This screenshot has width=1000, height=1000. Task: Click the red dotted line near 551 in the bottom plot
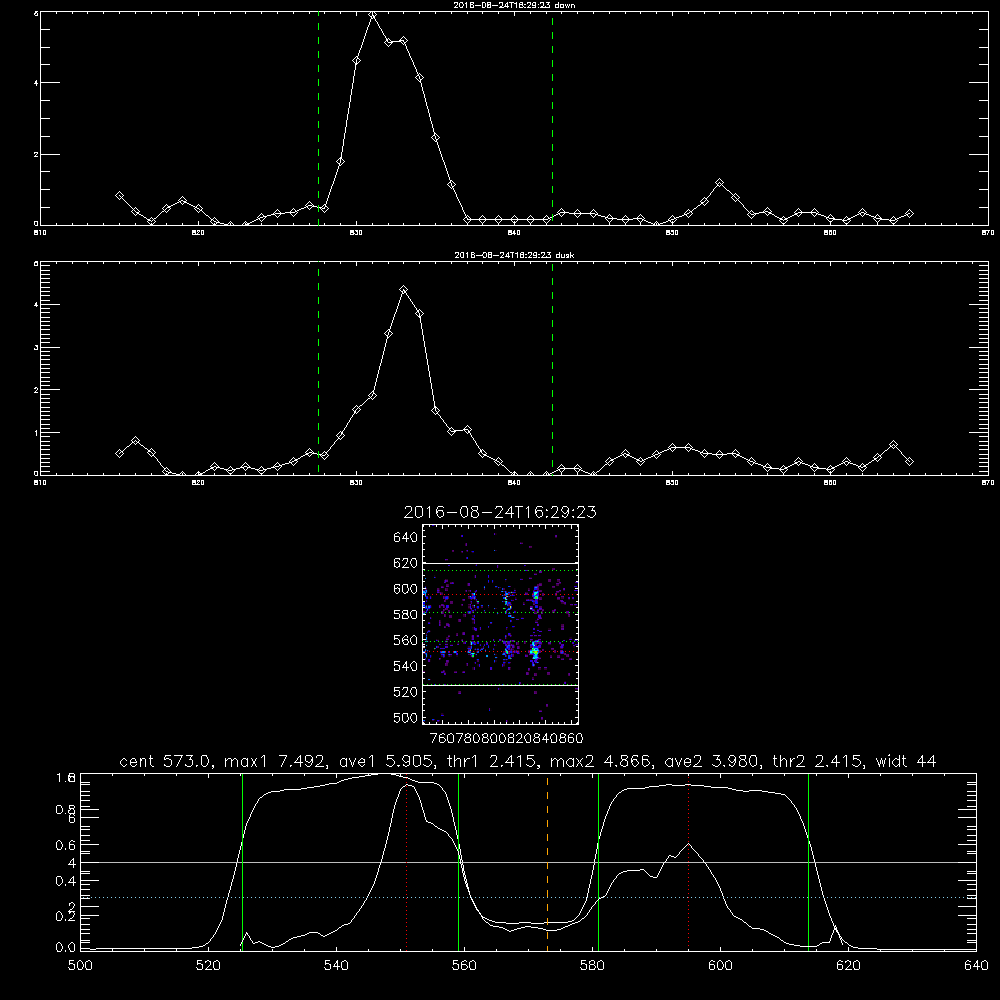click(x=406, y=862)
